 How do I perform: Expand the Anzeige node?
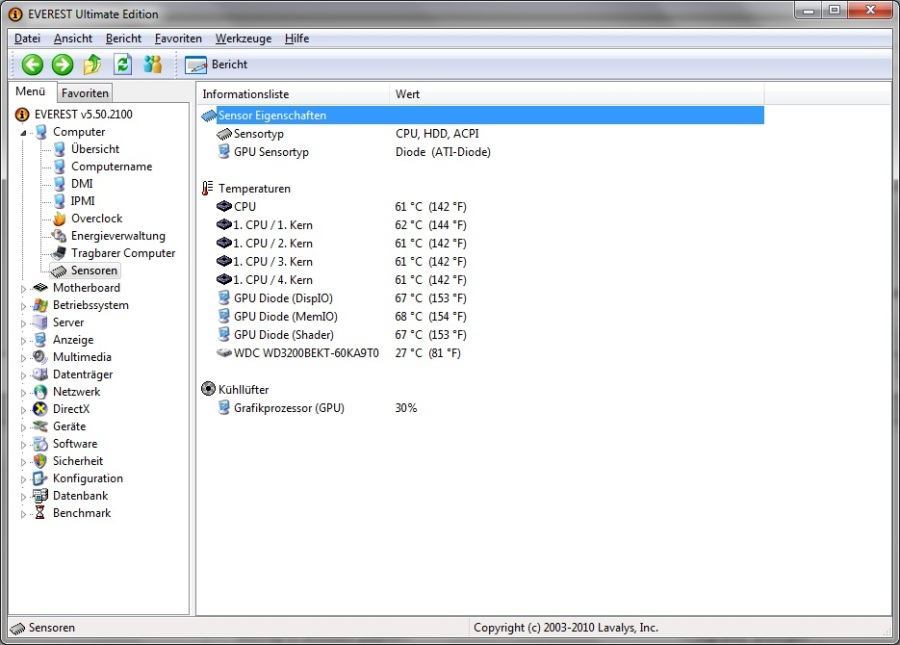pos(24,341)
